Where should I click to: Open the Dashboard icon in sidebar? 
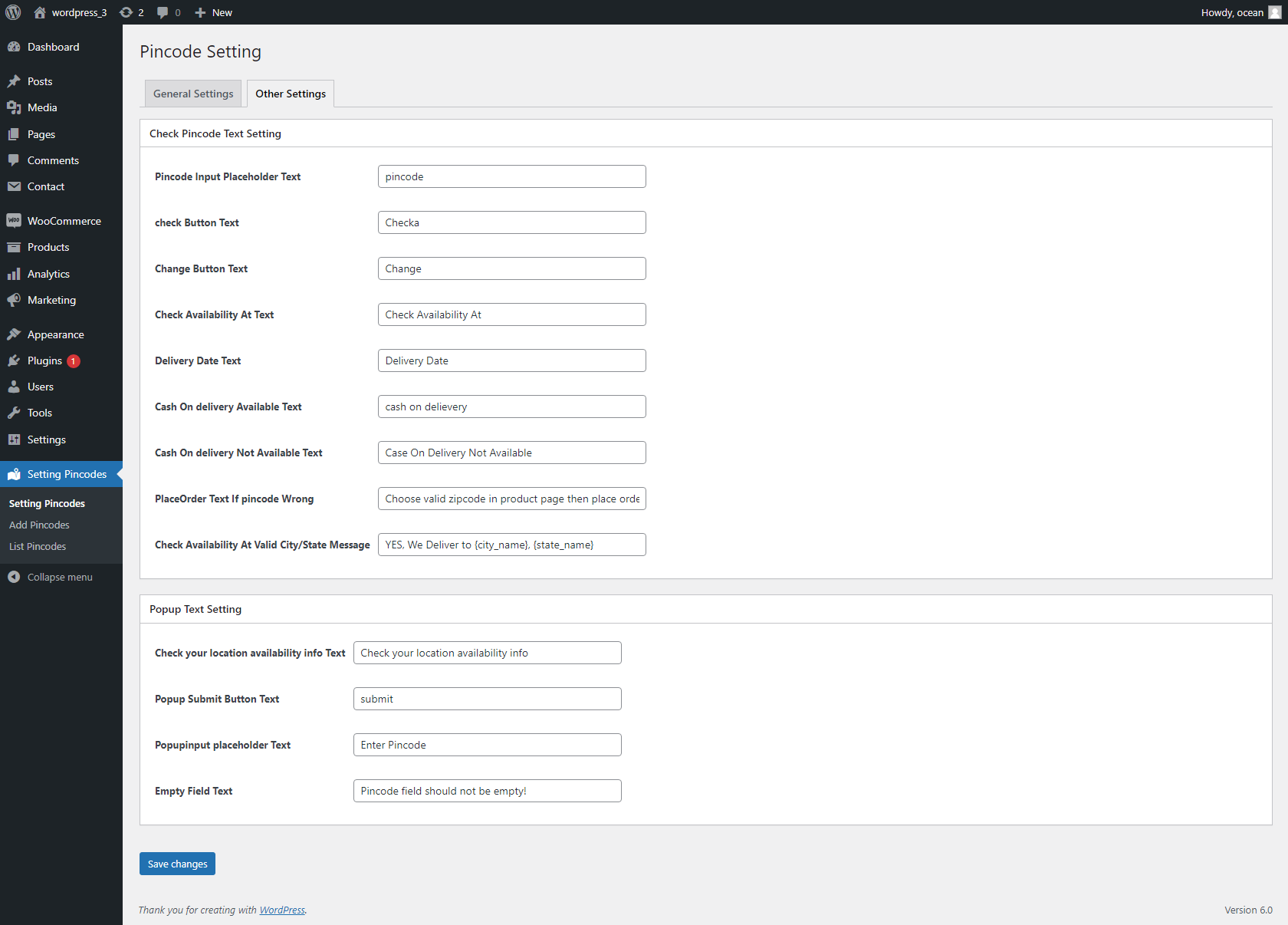click(15, 47)
